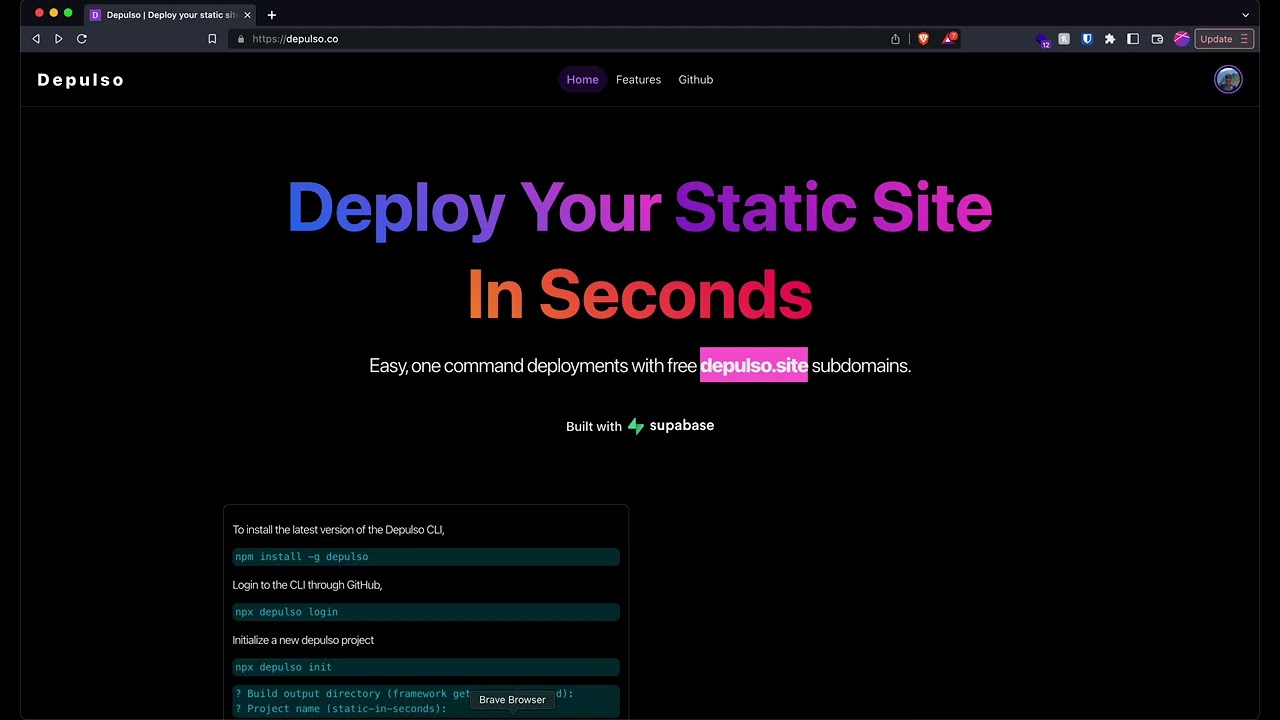The width and height of the screenshot is (1280, 720).
Task: Go back to previous page
Action: pyautogui.click(x=36, y=39)
